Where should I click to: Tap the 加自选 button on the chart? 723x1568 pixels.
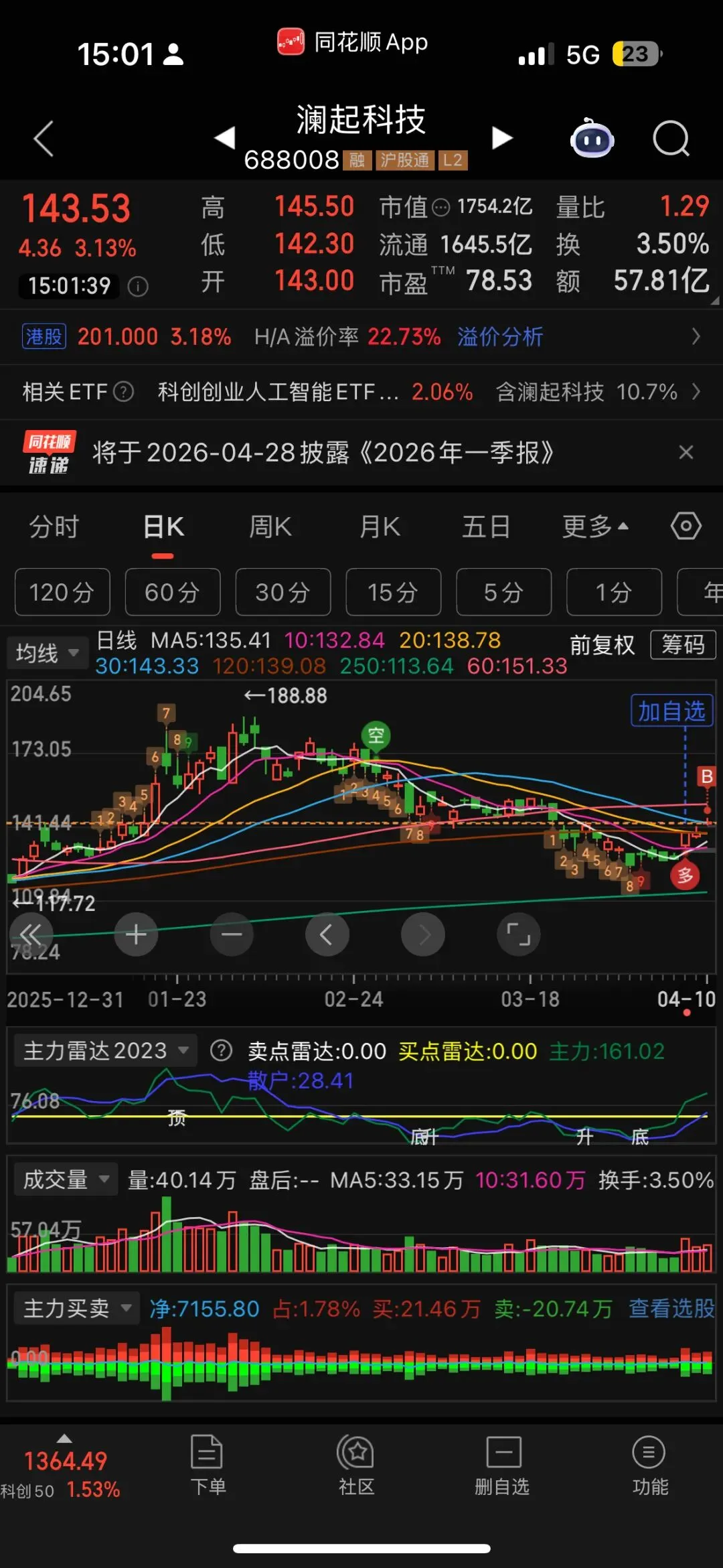[x=671, y=711]
